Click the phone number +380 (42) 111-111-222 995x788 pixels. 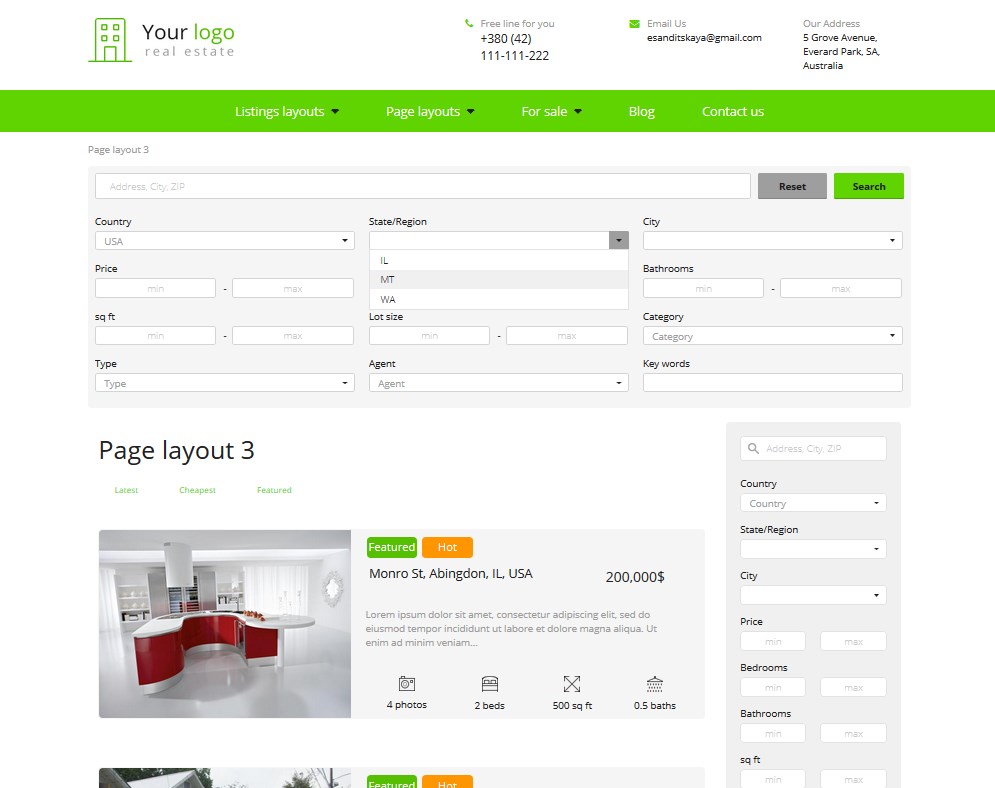click(515, 48)
